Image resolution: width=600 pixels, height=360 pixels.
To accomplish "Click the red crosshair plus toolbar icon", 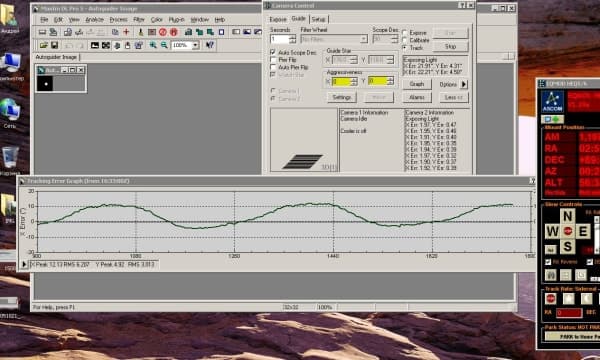I will (126, 32).
